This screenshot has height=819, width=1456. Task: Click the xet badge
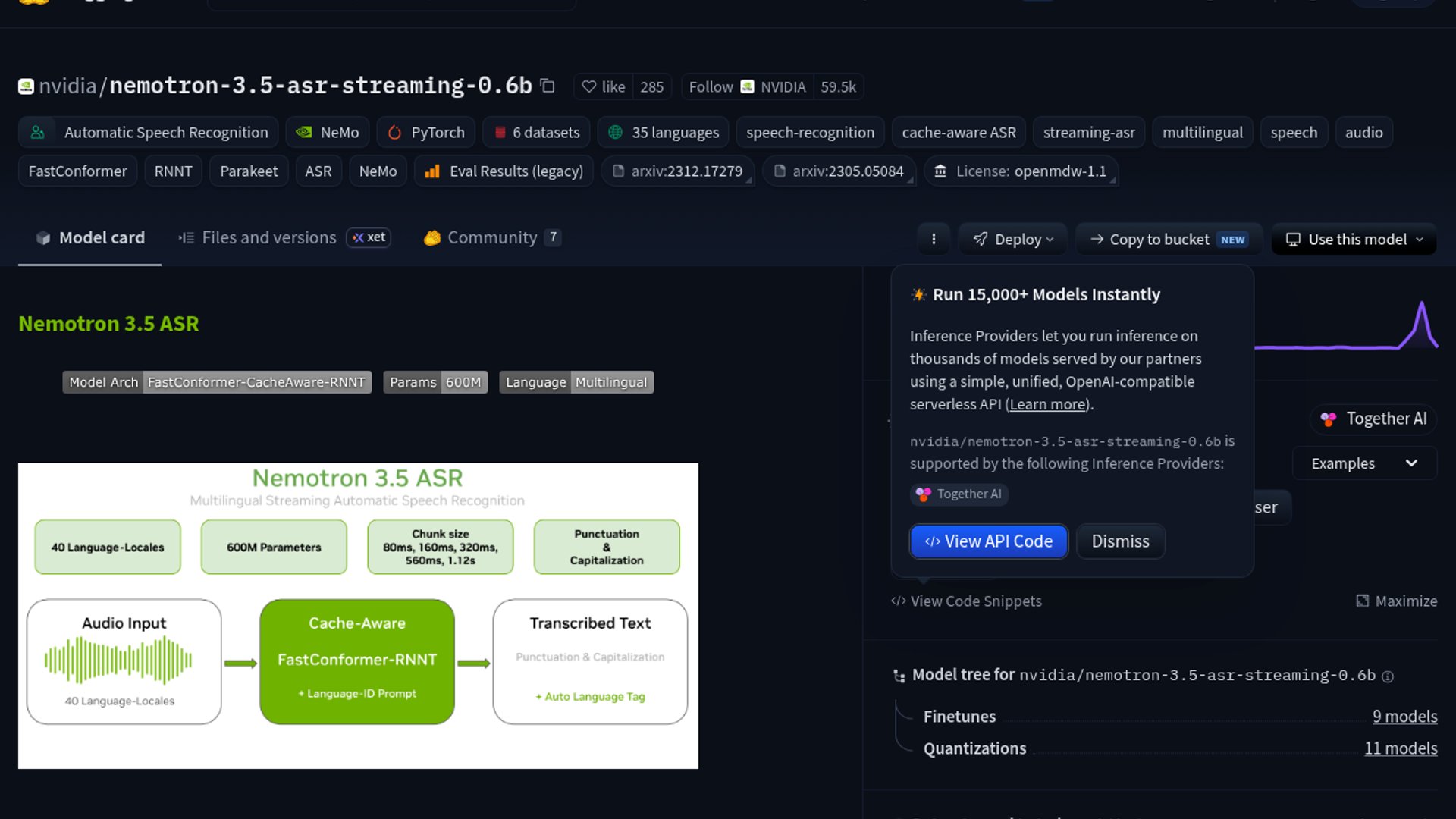tap(369, 237)
